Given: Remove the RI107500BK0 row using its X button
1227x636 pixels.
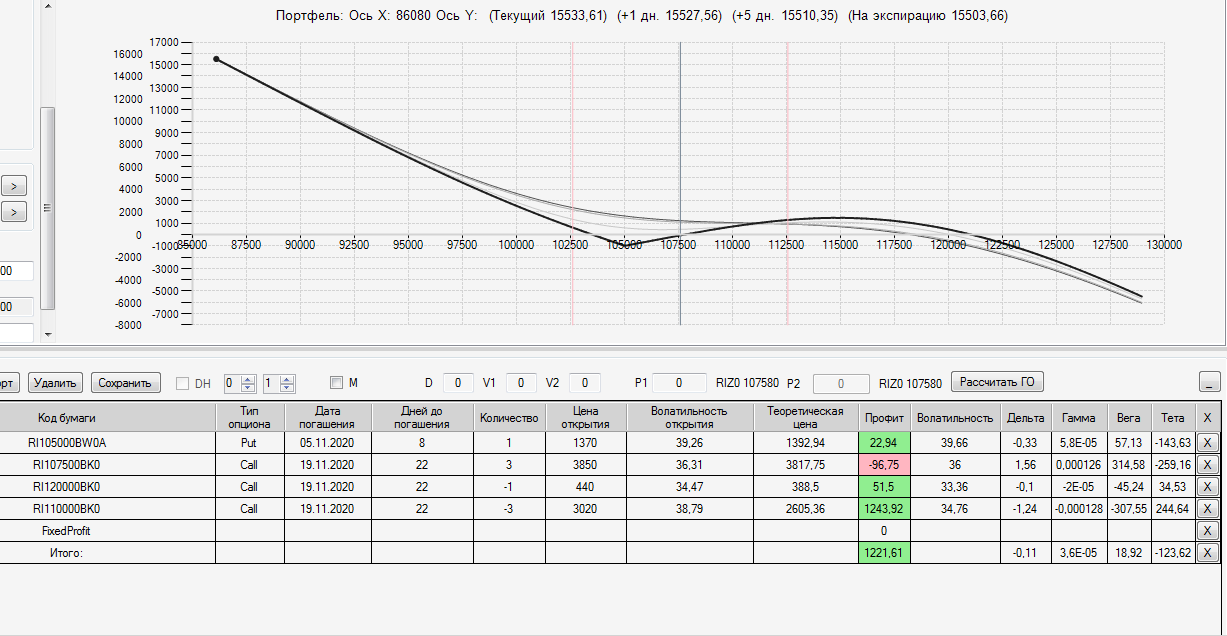Looking at the screenshot, I should tap(1208, 465).
